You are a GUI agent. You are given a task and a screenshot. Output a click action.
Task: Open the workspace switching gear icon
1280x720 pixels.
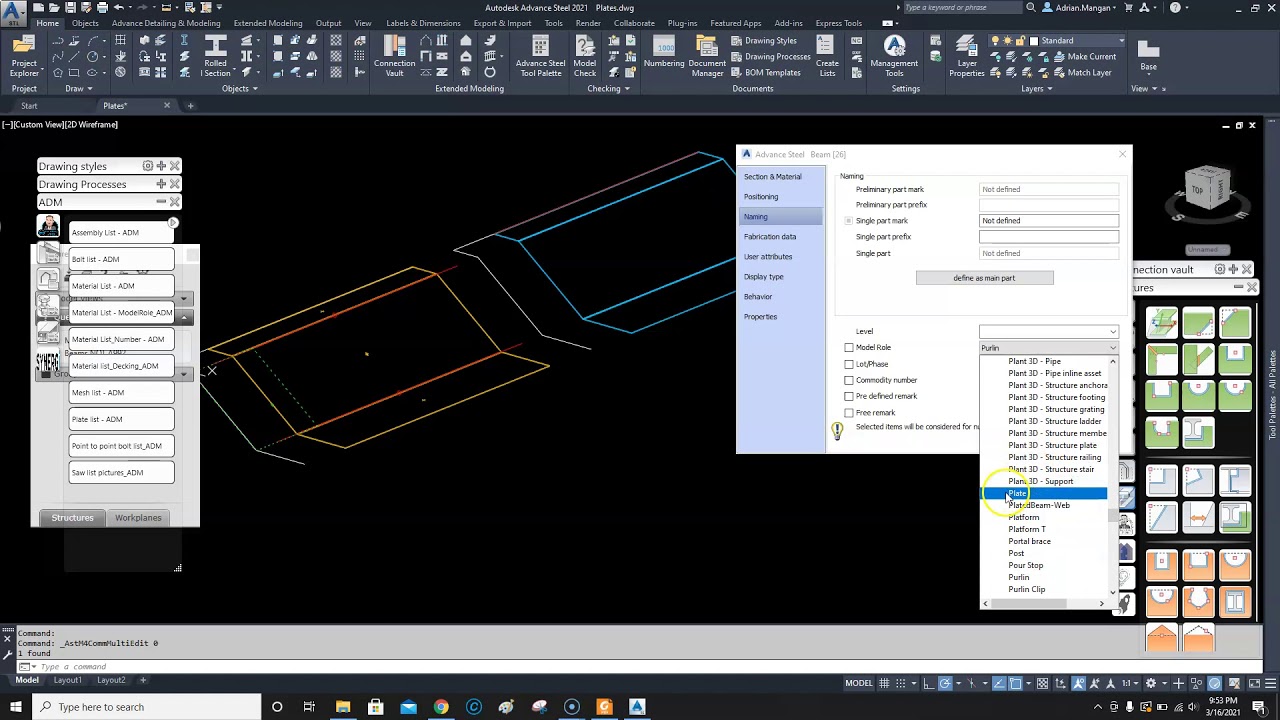[1151, 684]
